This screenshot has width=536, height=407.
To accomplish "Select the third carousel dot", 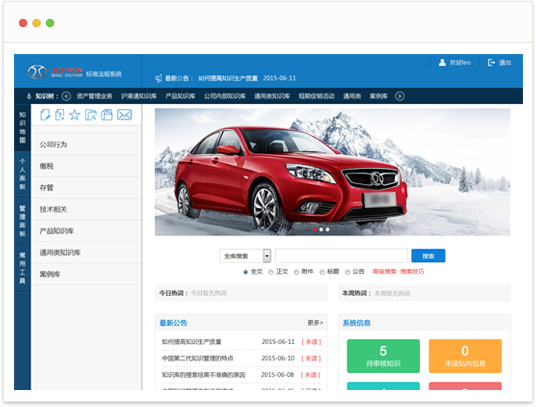I will (327, 230).
